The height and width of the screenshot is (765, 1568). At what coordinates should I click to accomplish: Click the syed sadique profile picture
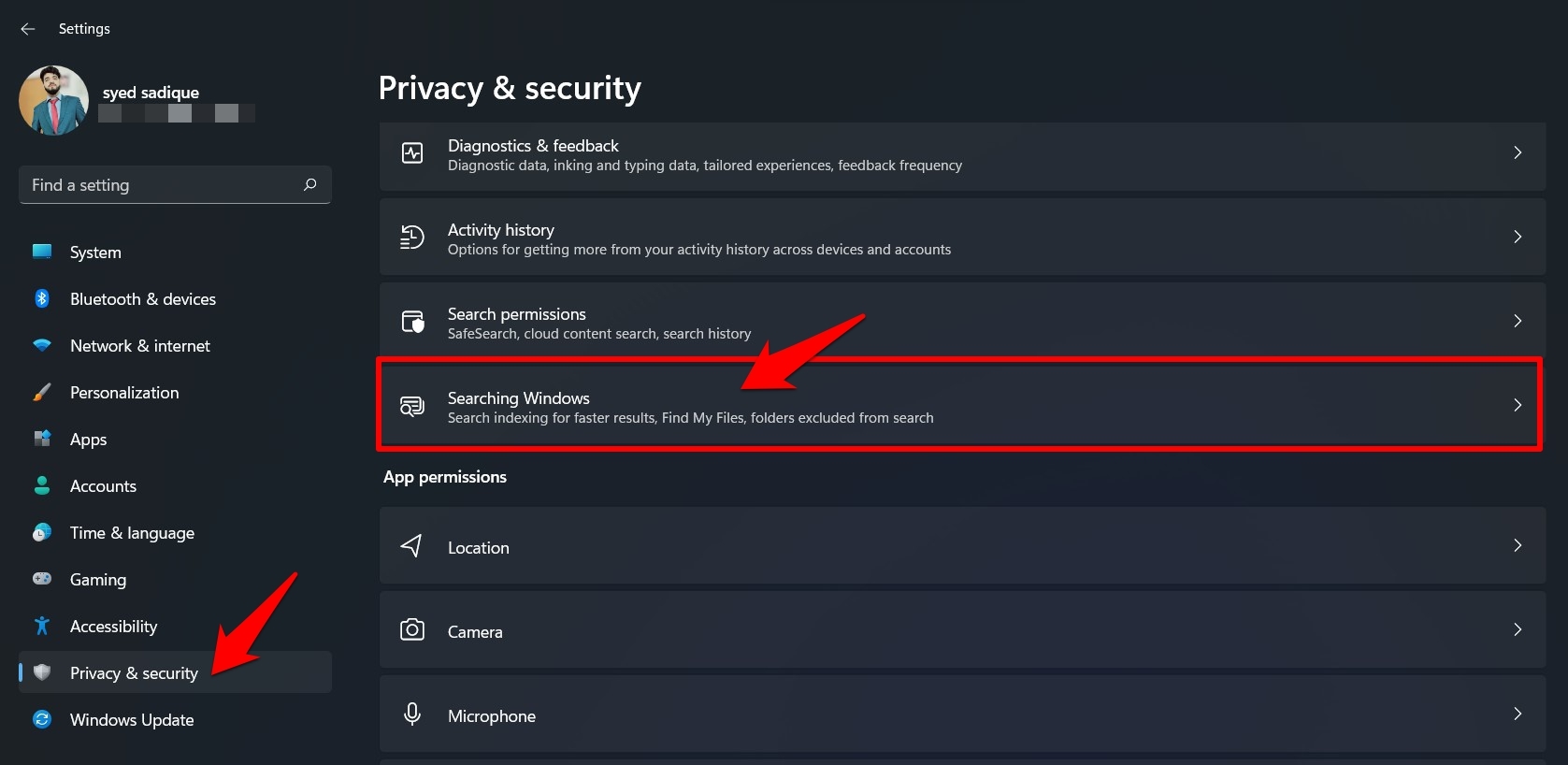point(53,100)
